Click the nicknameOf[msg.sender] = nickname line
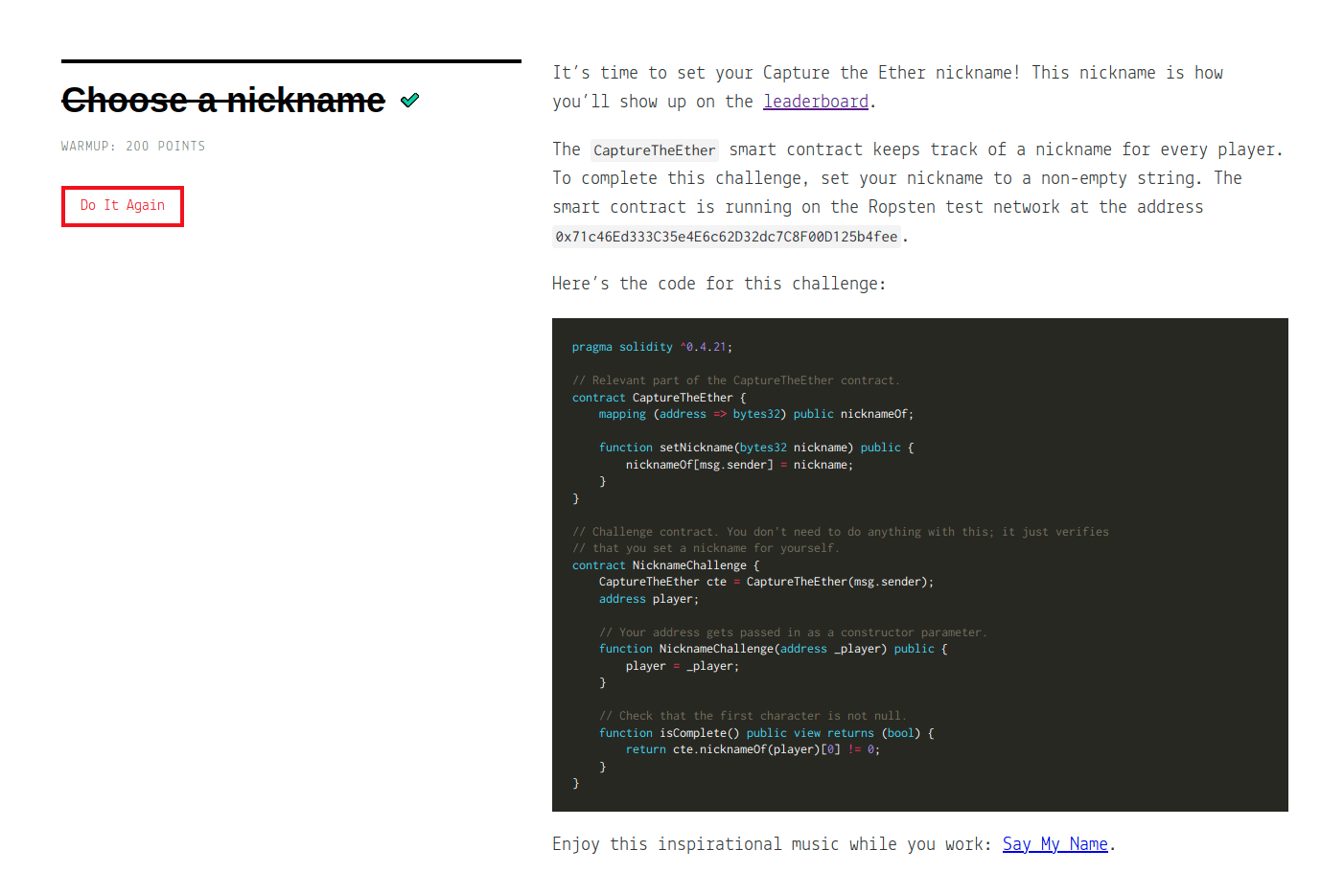This screenshot has height=896, width=1321. pos(739,465)
